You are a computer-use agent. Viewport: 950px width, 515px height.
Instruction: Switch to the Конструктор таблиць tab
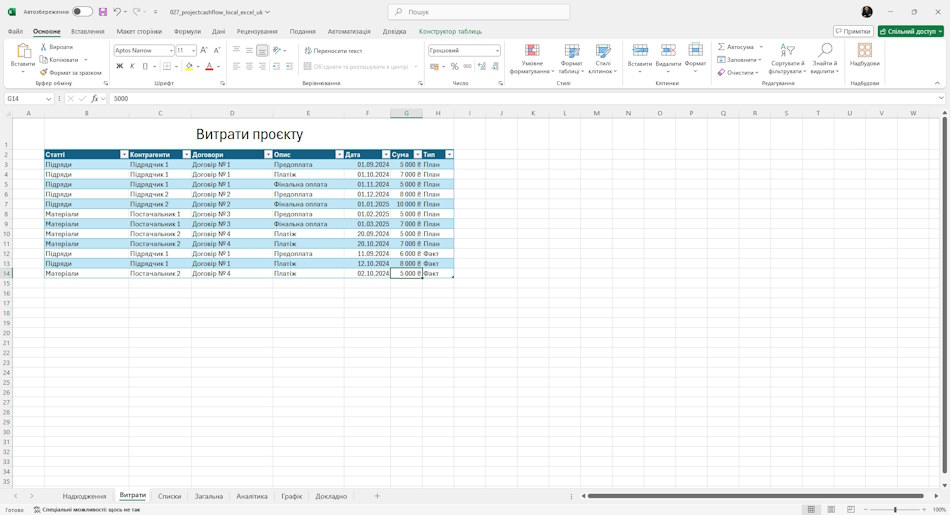(x=450, y=32)
